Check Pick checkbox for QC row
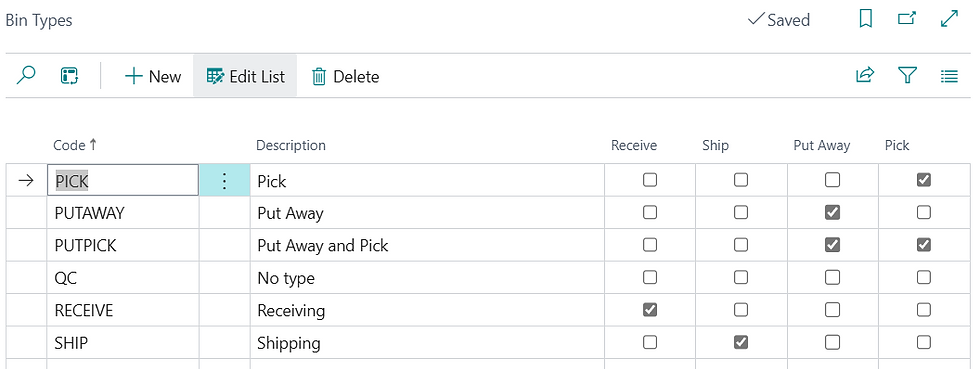Viewport: 980px width, 369px height. click(x=923, y=277)
